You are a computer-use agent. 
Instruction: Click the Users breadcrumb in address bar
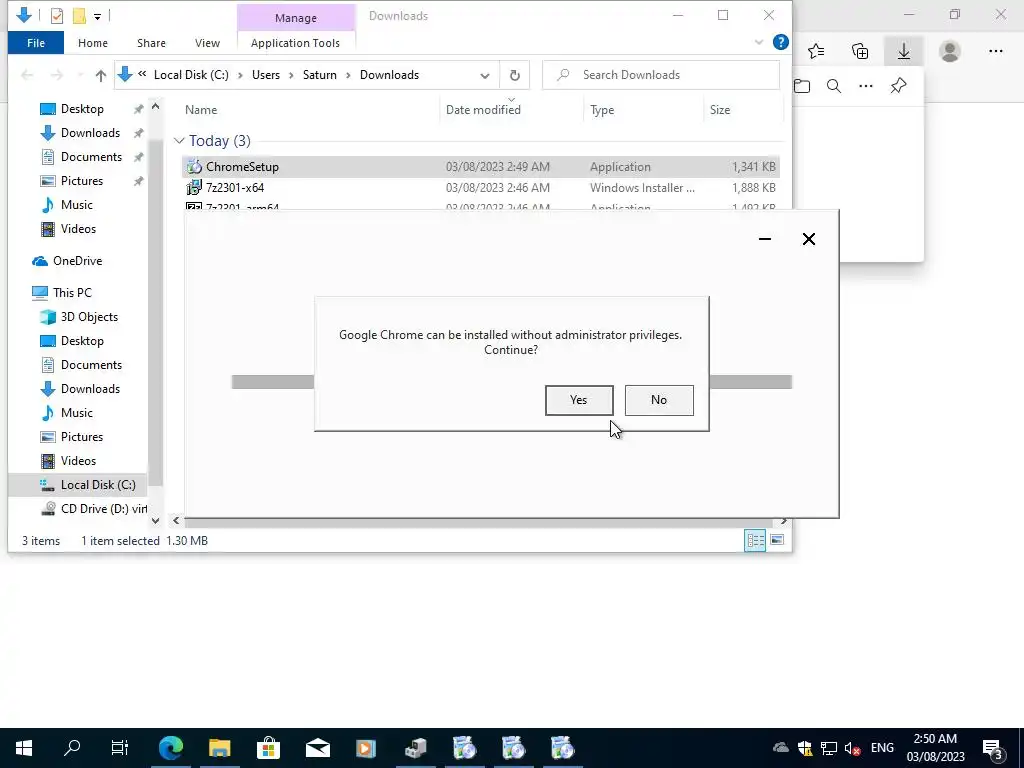pos(266,75)
